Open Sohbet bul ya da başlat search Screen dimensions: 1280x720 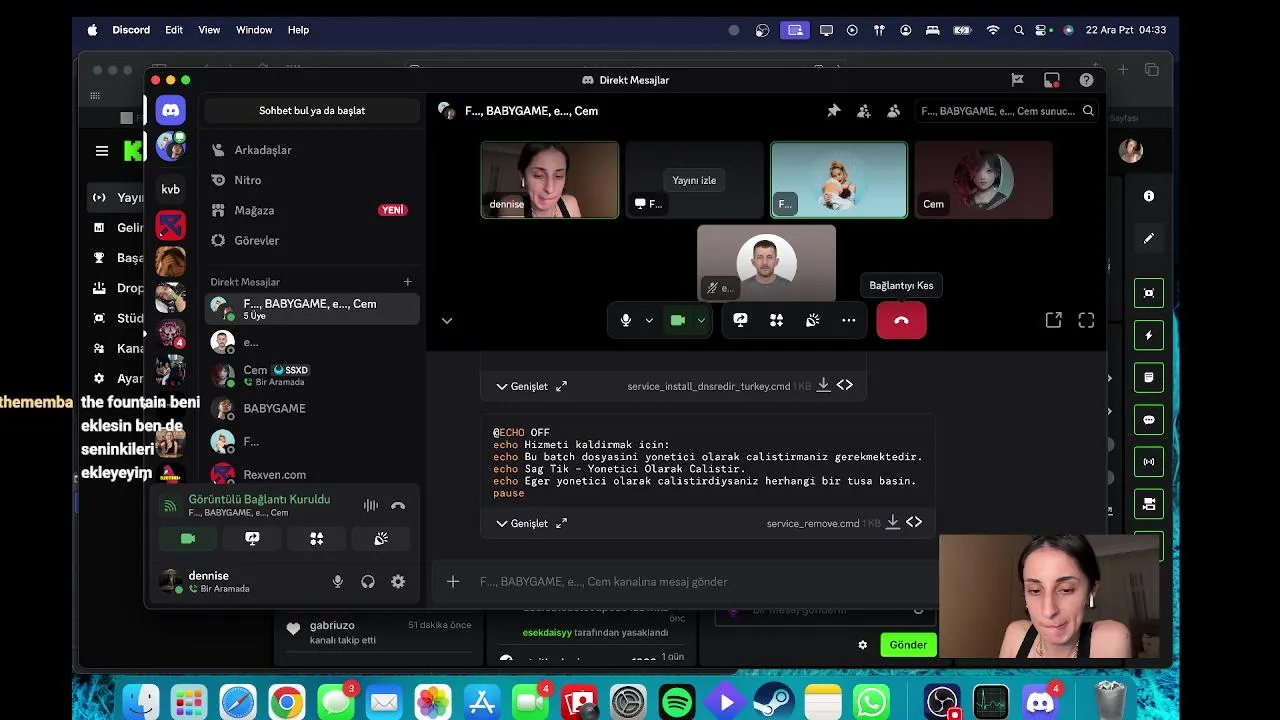[312, 111]
